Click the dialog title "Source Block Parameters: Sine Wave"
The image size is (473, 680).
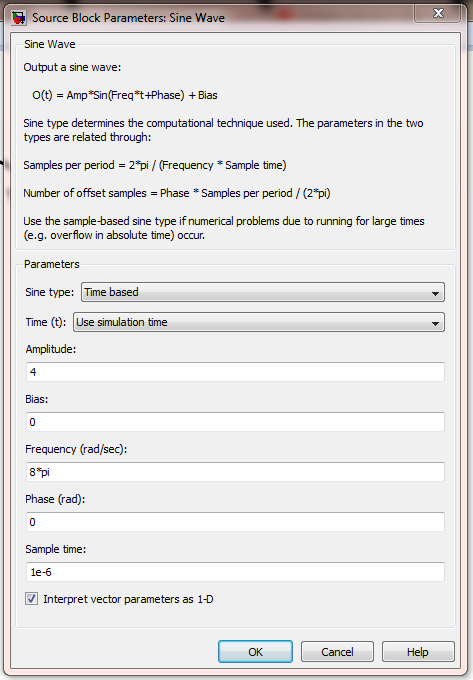tap(128, 18)
